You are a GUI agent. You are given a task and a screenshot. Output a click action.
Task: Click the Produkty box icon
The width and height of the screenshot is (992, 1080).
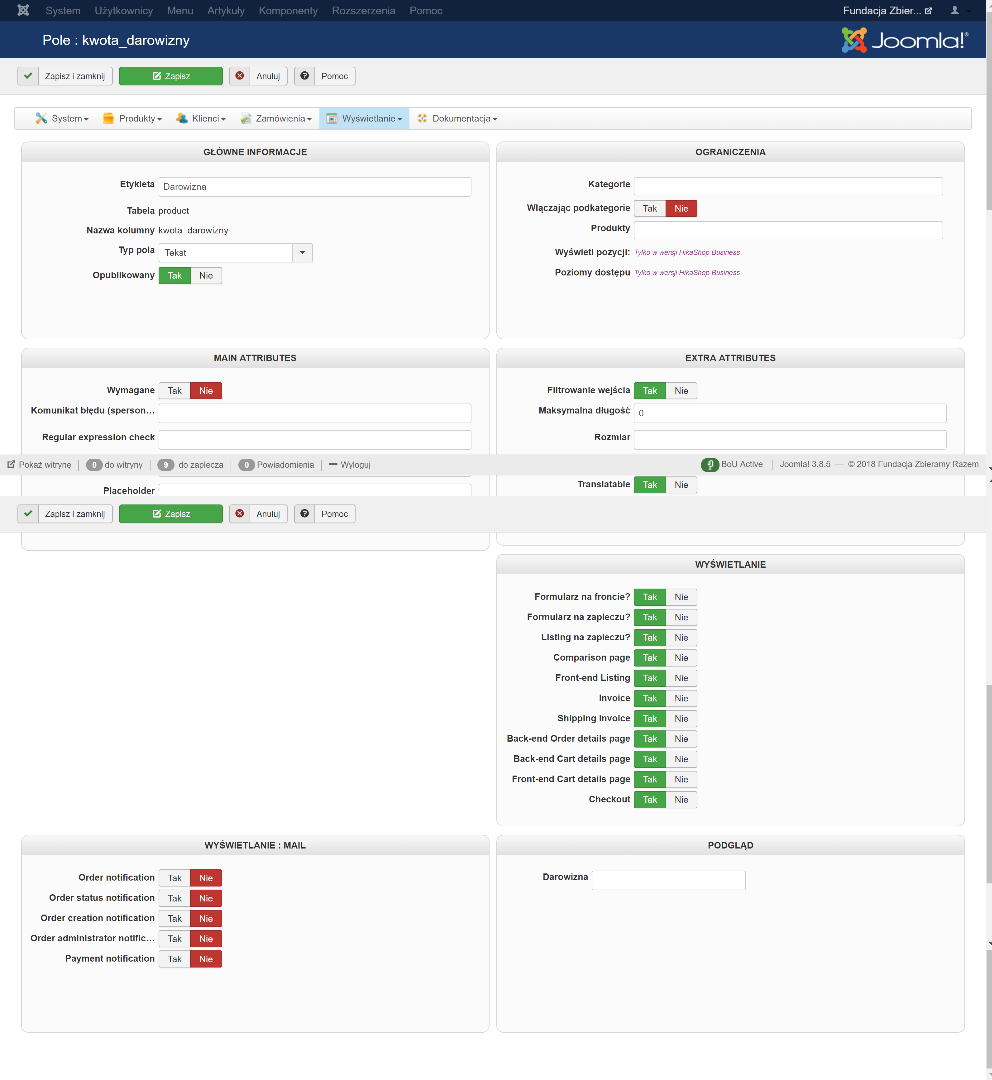pyautogui.click(x=108, y=118)
